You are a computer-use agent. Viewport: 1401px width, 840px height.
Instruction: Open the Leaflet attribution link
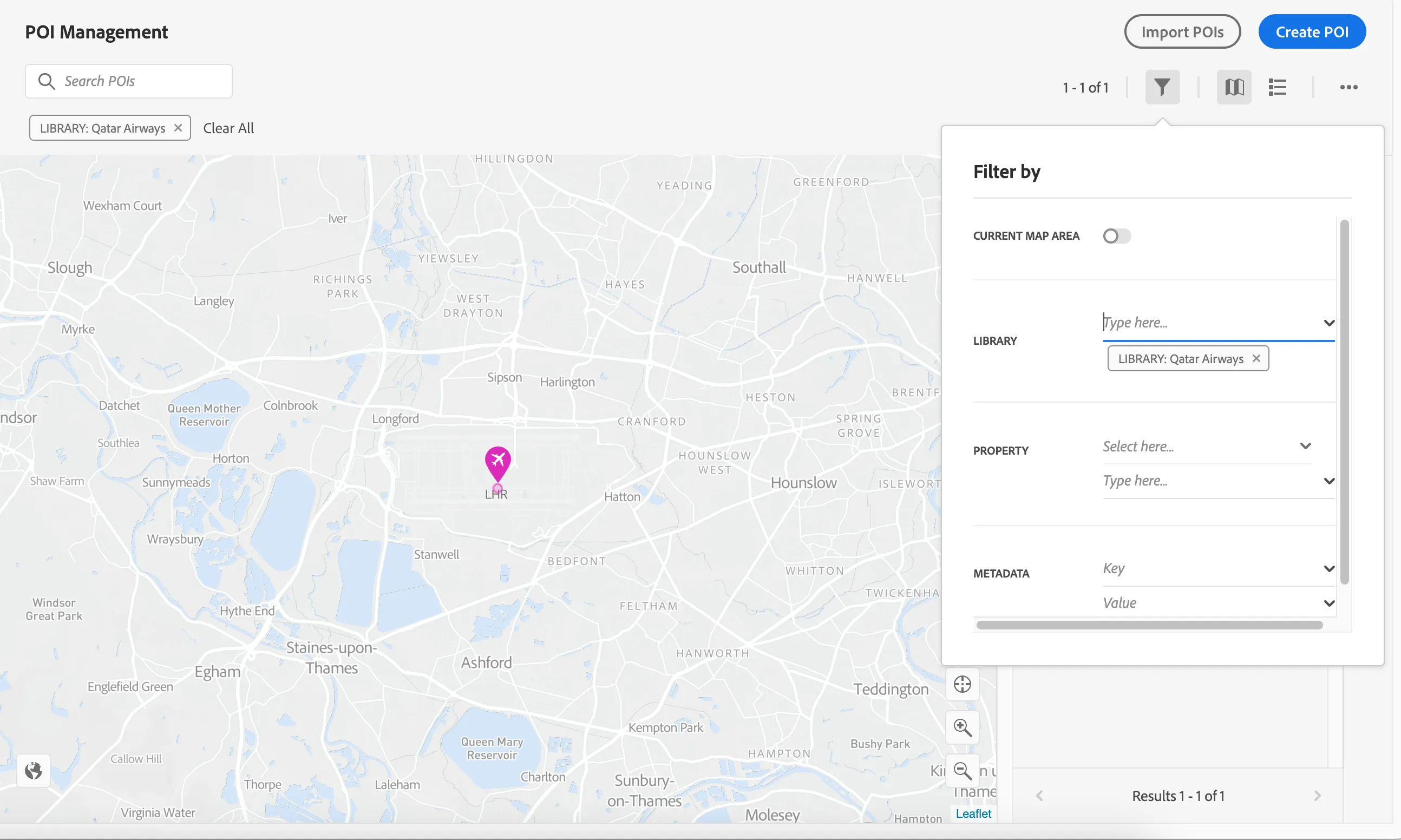coord(973,813)
